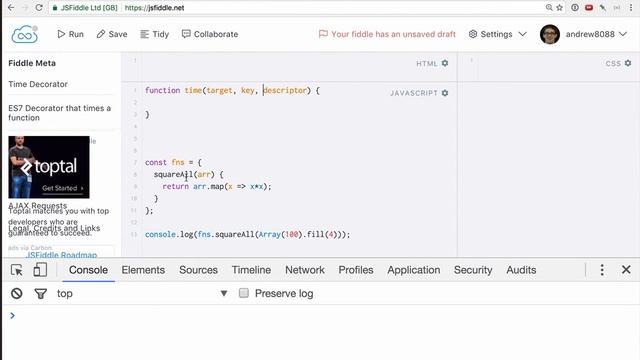
Task: Click the user avatar picture
Action: point(549,34)
